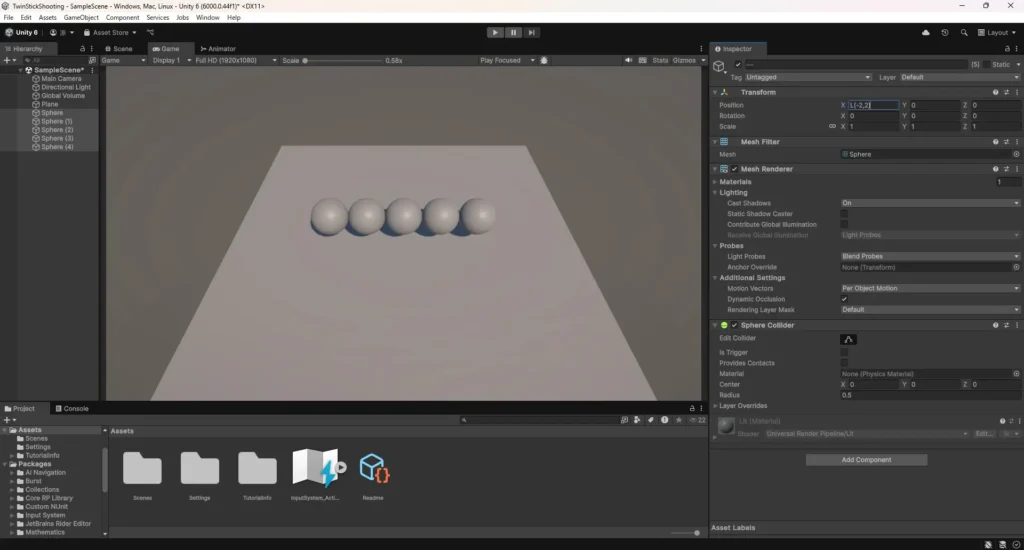This screenshot has height=550, width=1024.
Task: Click the Pause button in toolbar
Action: pos(513,32)
